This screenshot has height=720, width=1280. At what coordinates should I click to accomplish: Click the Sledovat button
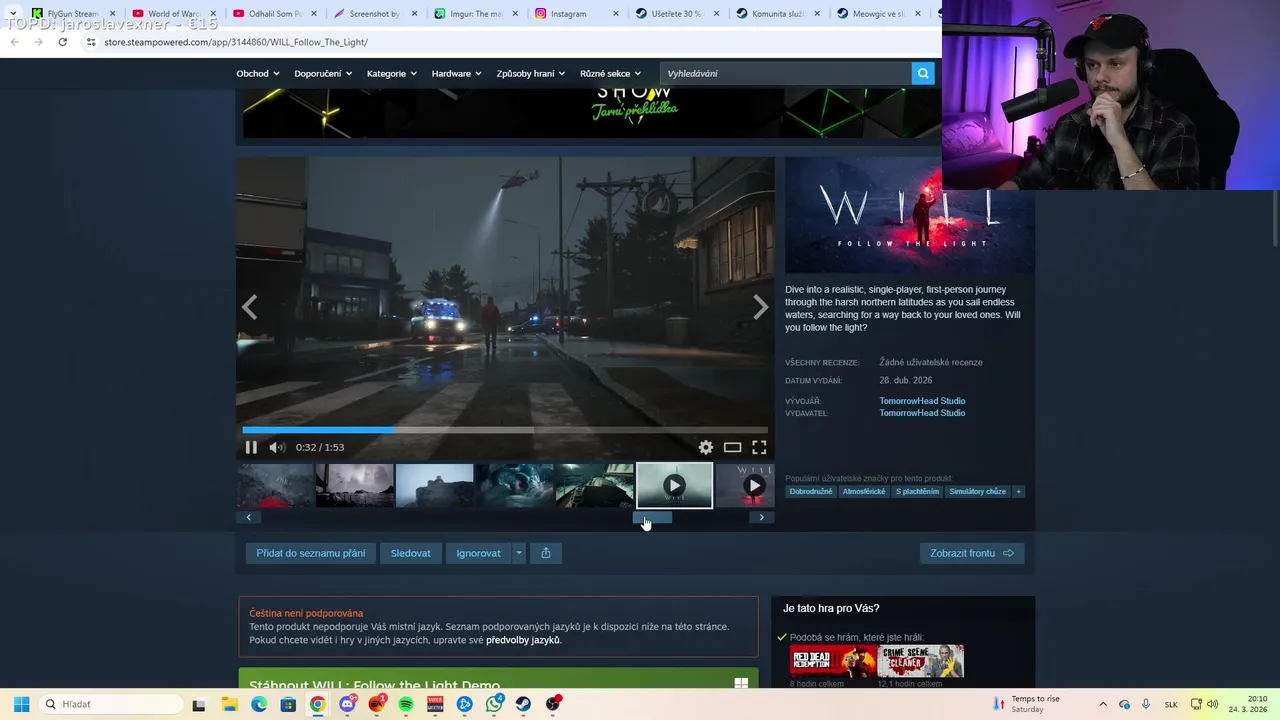coord(411,553)
